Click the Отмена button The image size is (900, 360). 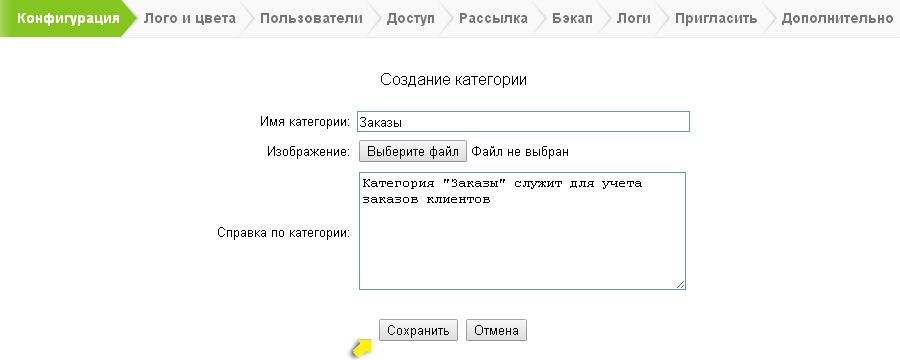[x=496, y=331]
